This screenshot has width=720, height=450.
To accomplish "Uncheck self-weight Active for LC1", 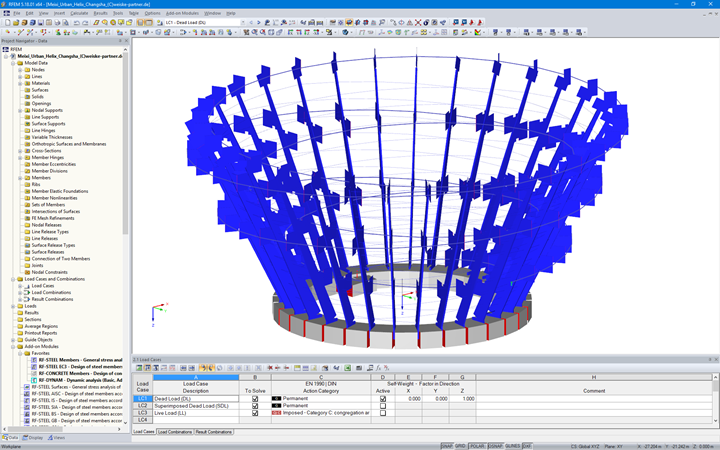I will [383, 399].
